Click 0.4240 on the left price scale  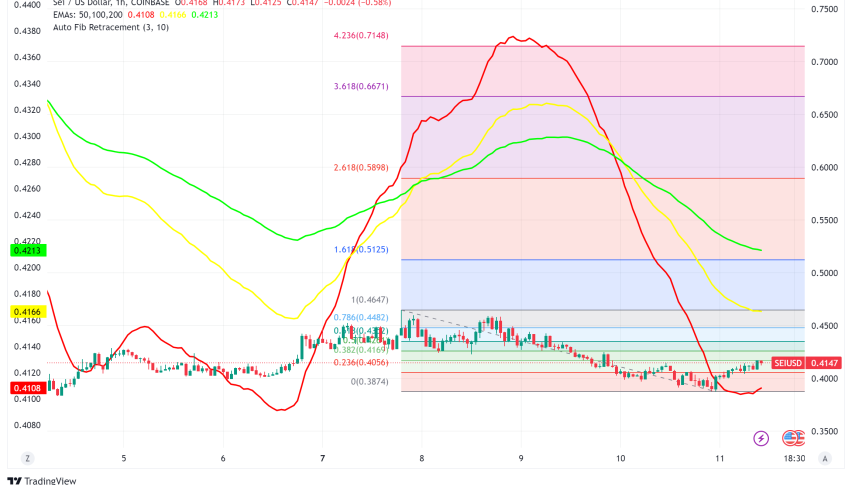pyautogui.click(x=27, y=215)
